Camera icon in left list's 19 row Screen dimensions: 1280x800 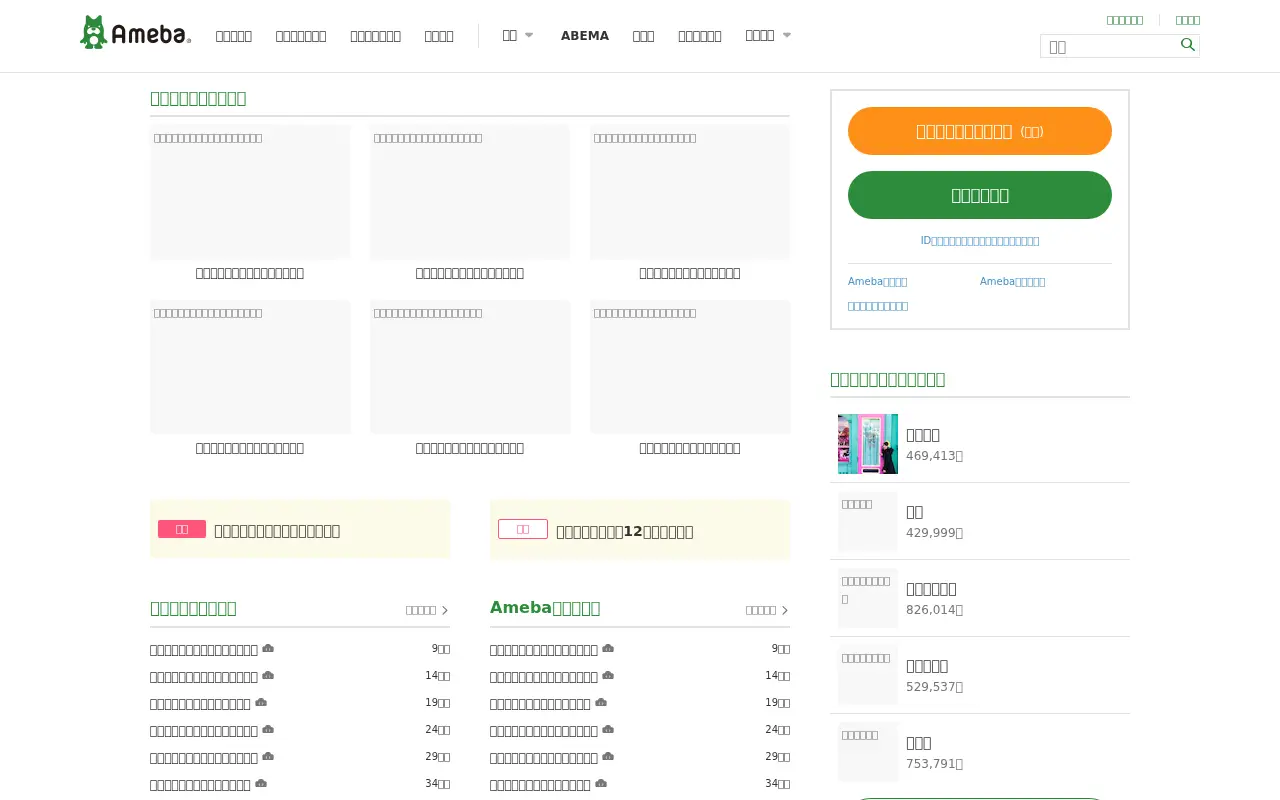pyautogui.click(x=261, y=703)
